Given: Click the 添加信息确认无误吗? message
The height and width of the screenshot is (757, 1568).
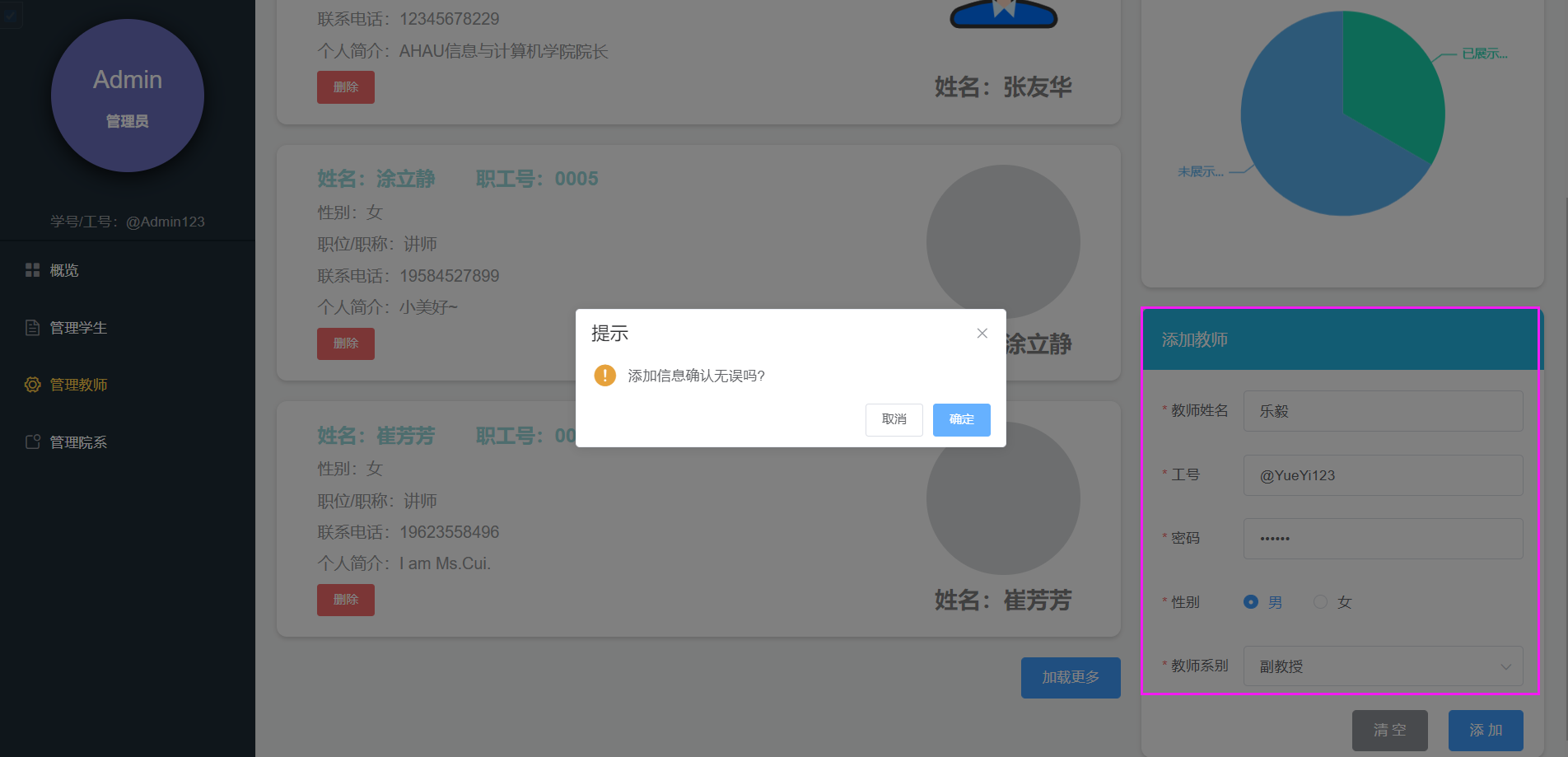Looking at the screenshot, I should pyautogui.click(x=697, y=376).
